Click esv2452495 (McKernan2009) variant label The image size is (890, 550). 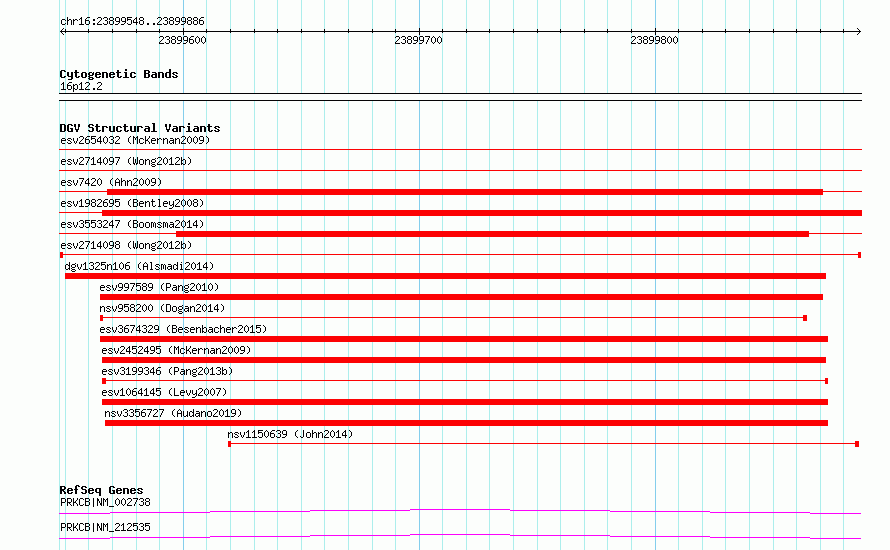(176, 350)
